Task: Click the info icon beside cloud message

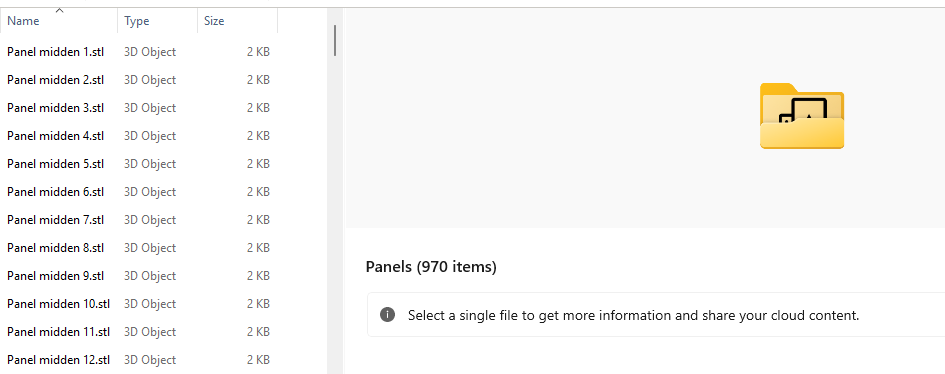Action: point(388,314)
